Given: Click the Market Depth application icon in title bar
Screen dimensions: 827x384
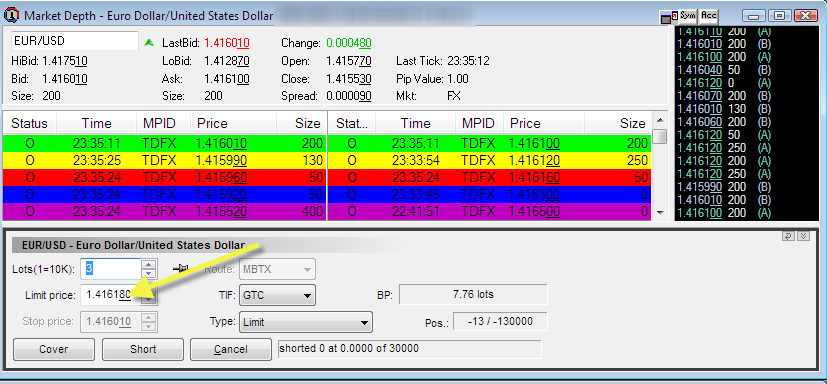Looking at the screenshot, I should 11,15.
